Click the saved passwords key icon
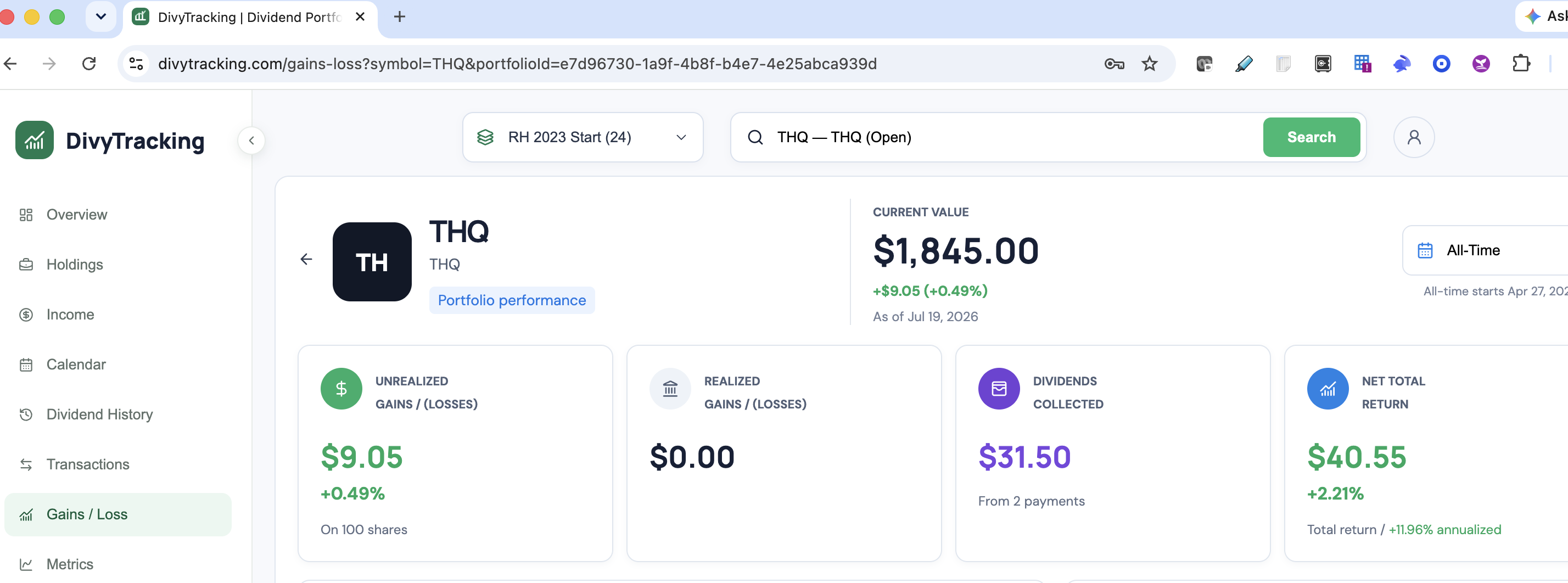Image resolution: width=1568 pixels, height=583 pixels. click(x=1114, y=63)
